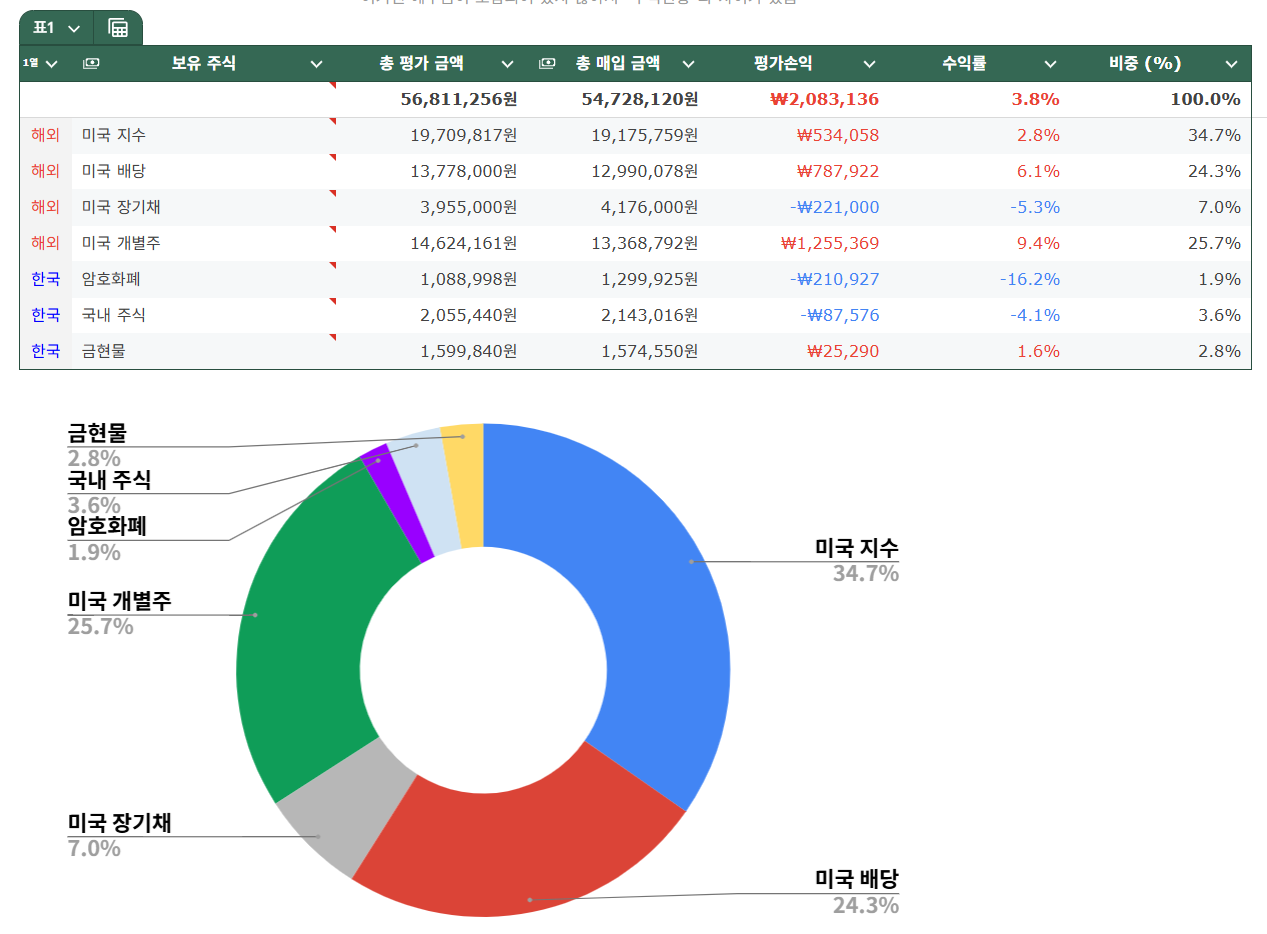Open the 총 평가 금액 column dropdown arrow
1267x934 pixels.
(x=507, y=64)
